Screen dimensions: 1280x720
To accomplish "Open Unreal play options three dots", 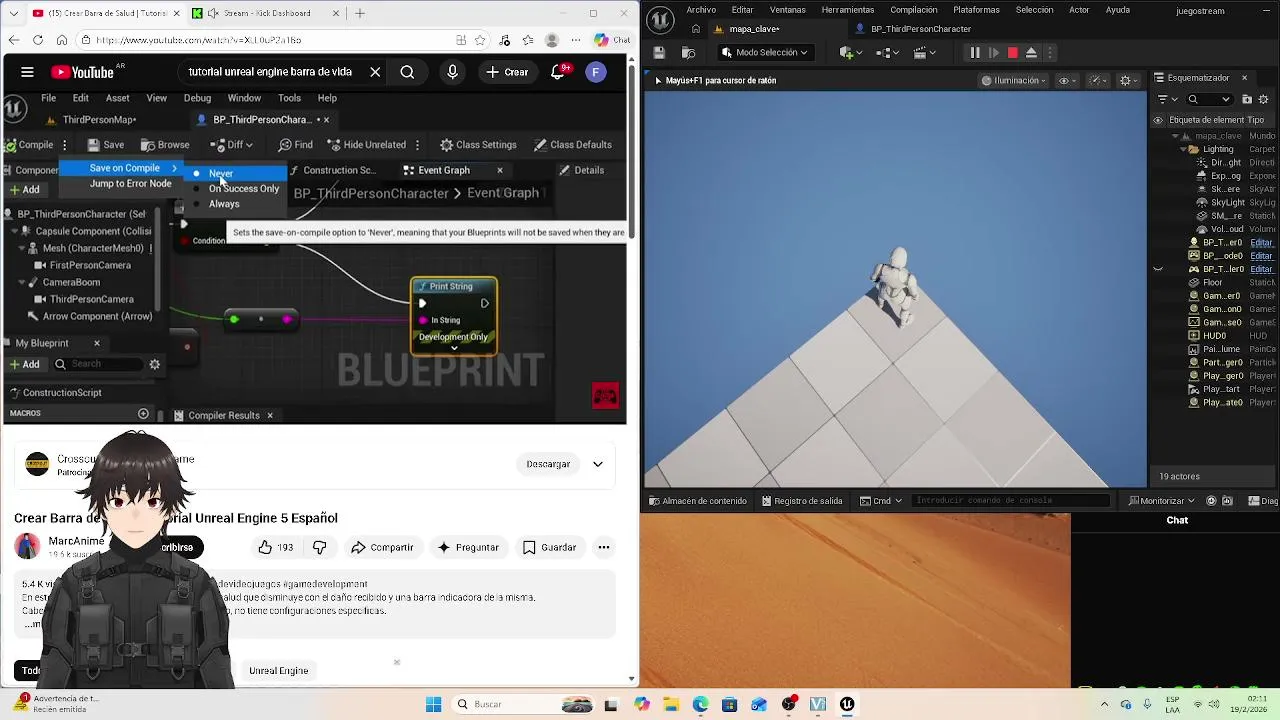I will 1050,53.
